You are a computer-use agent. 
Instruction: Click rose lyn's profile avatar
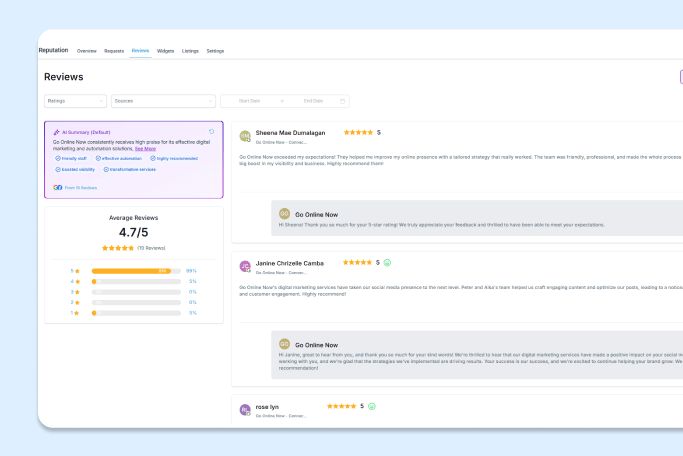[x=245, y=410]
